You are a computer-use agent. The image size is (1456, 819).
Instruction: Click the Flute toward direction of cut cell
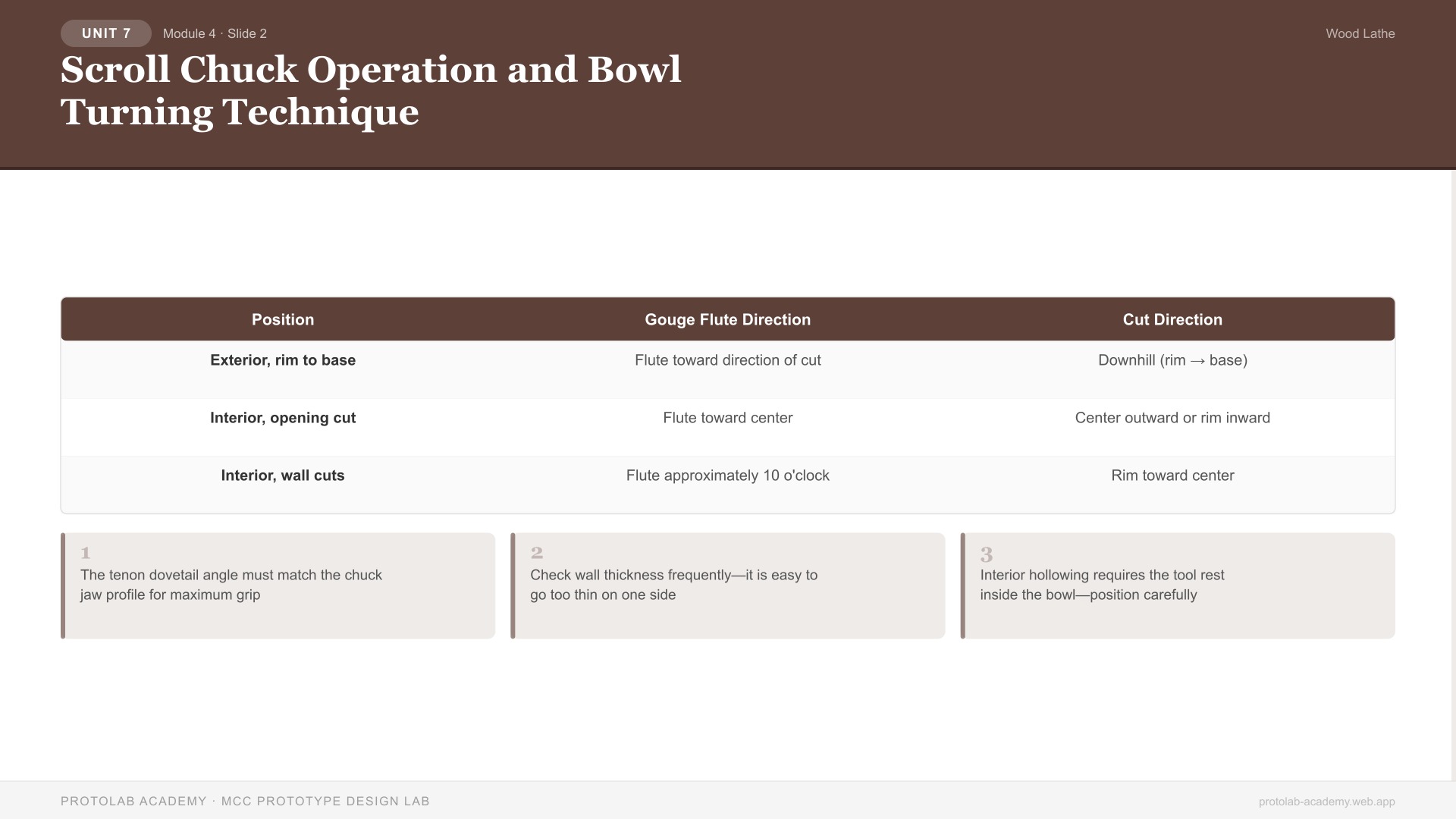pyautogui.click(x=727, y=360)
